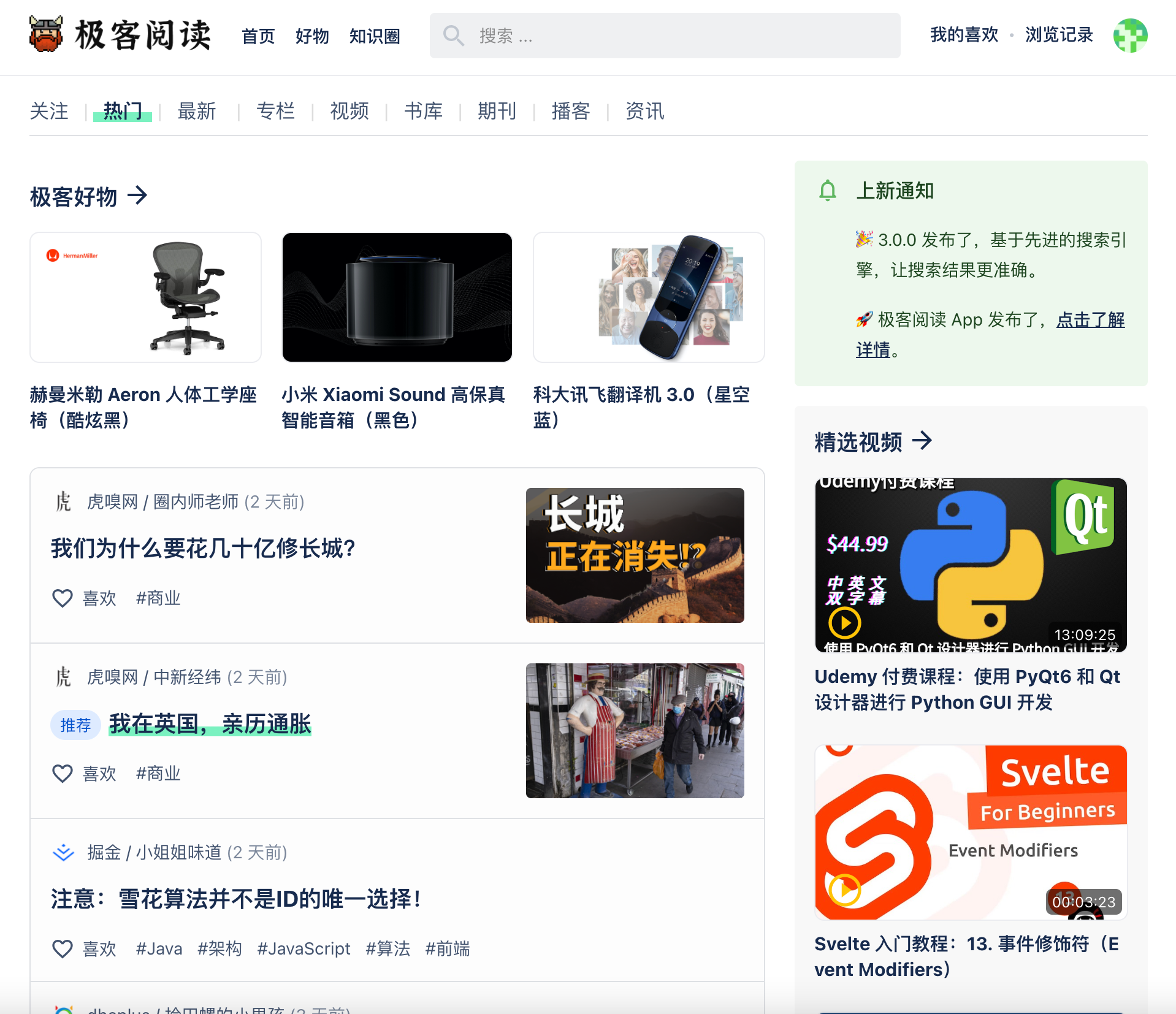
Task: Click the #算法 tag
Action: tap(388, 949)
